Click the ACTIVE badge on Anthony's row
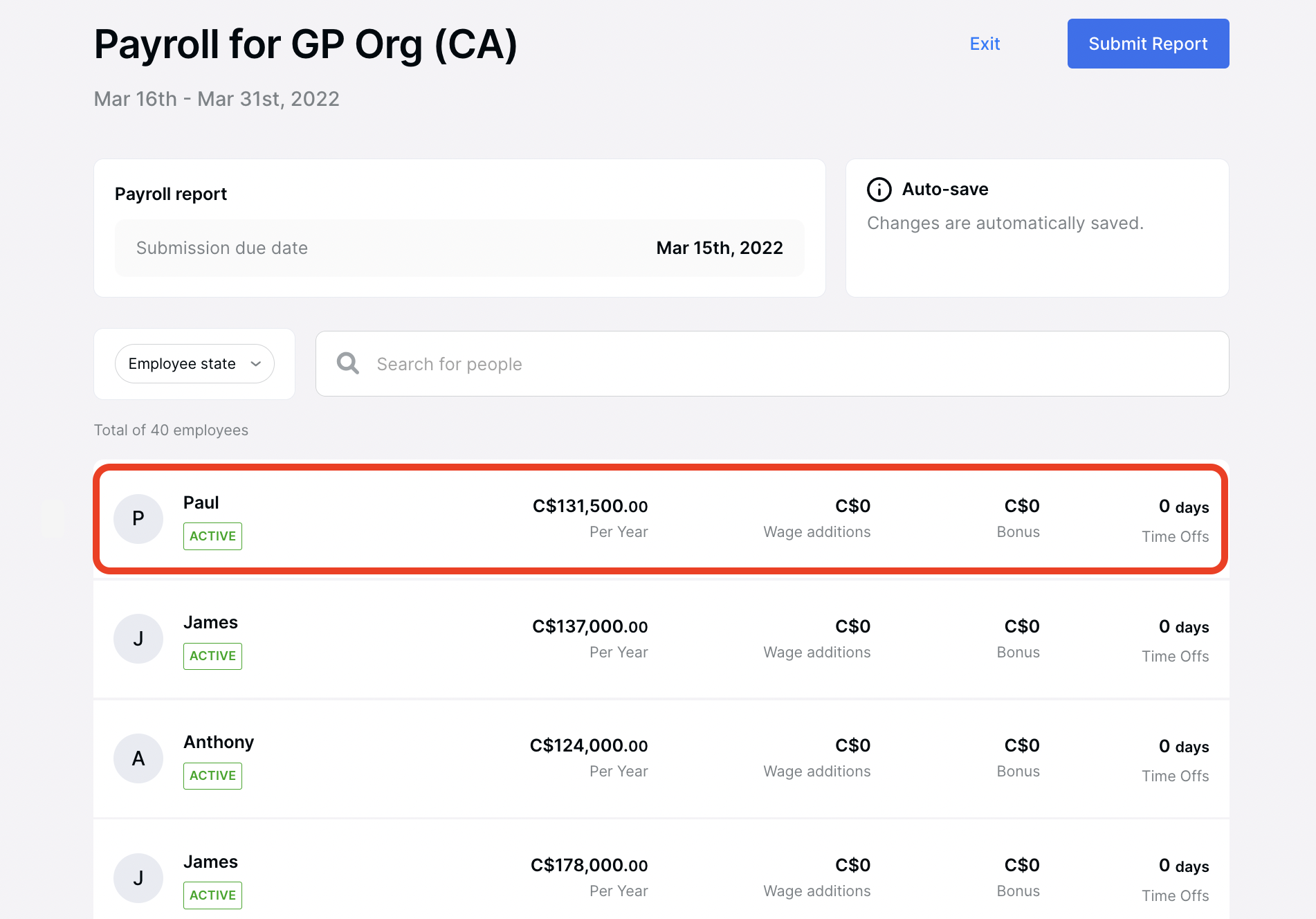 [x=212, y=775]
